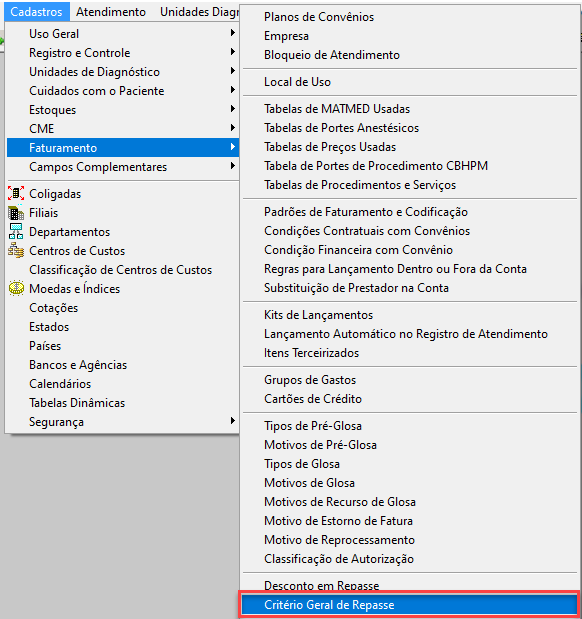
Task: Click the Moedas e Índices coin icon
Action: [16, 288]
